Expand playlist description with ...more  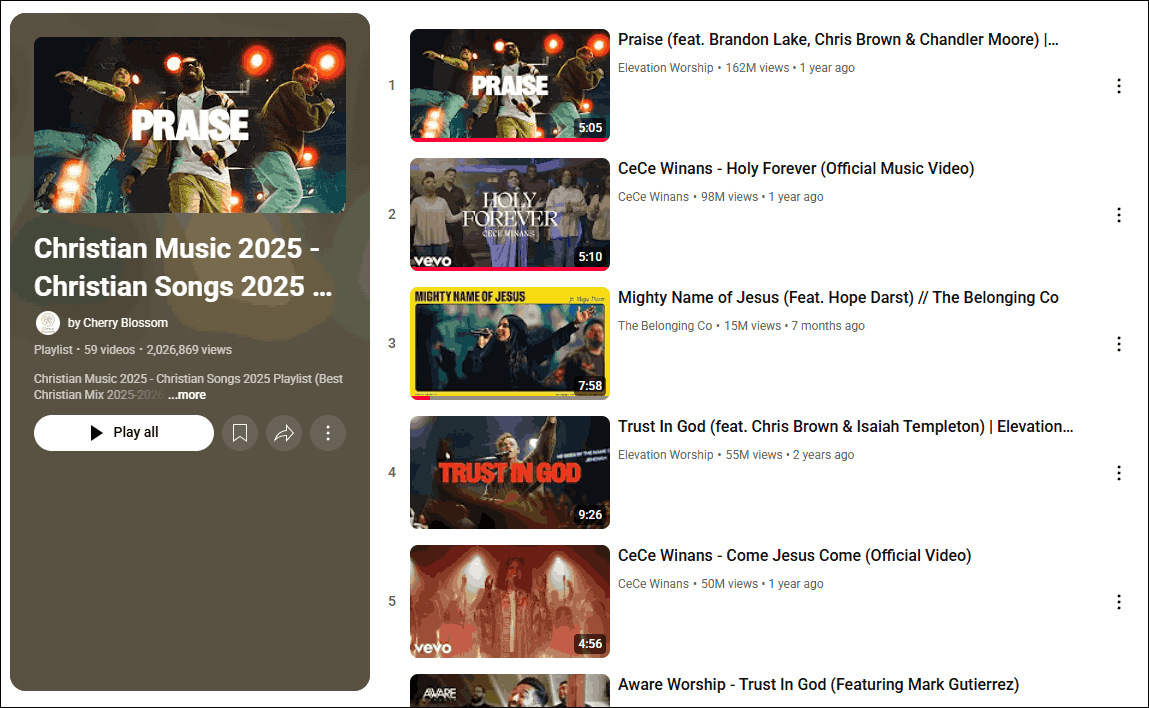[x=187, y=395]
